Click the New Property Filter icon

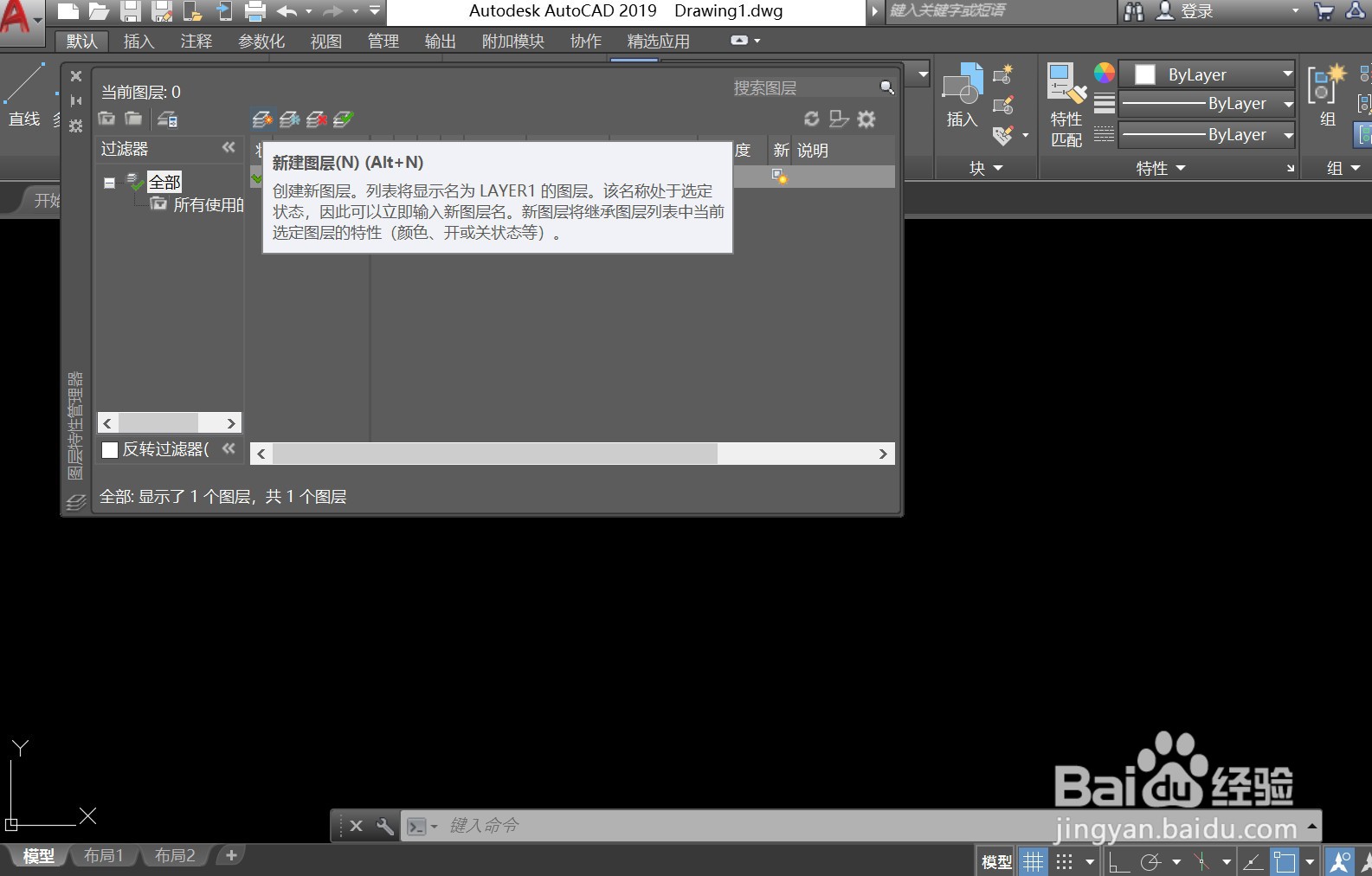106,119
